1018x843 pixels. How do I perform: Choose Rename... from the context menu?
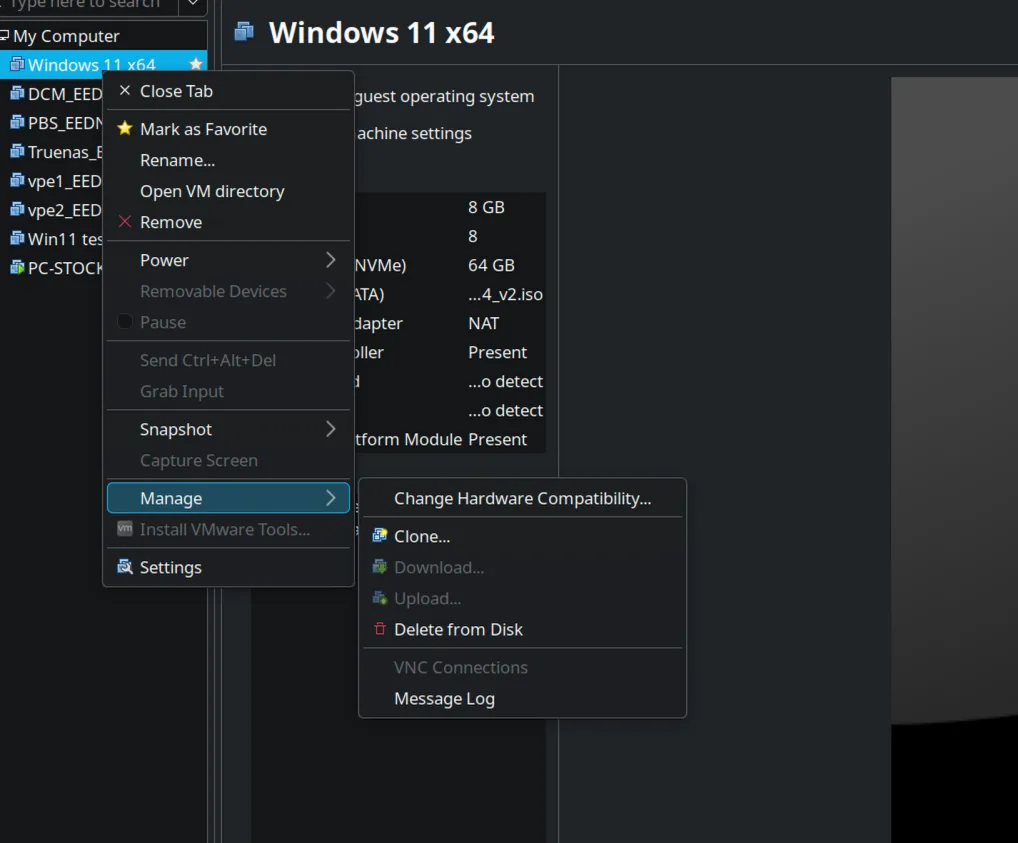click(229, 160)
